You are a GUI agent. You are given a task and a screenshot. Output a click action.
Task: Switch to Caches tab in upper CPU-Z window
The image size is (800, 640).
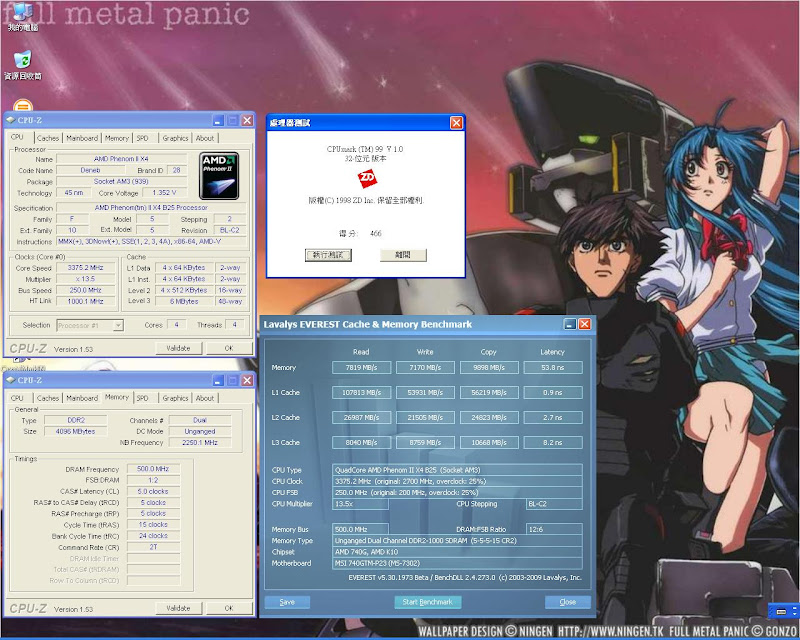[x=48, y=138]
